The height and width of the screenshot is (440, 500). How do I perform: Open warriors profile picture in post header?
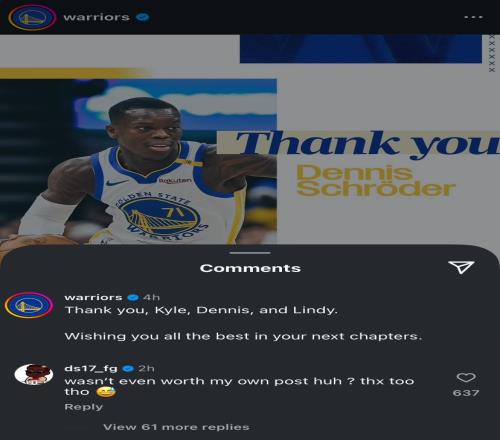point(32,17)
